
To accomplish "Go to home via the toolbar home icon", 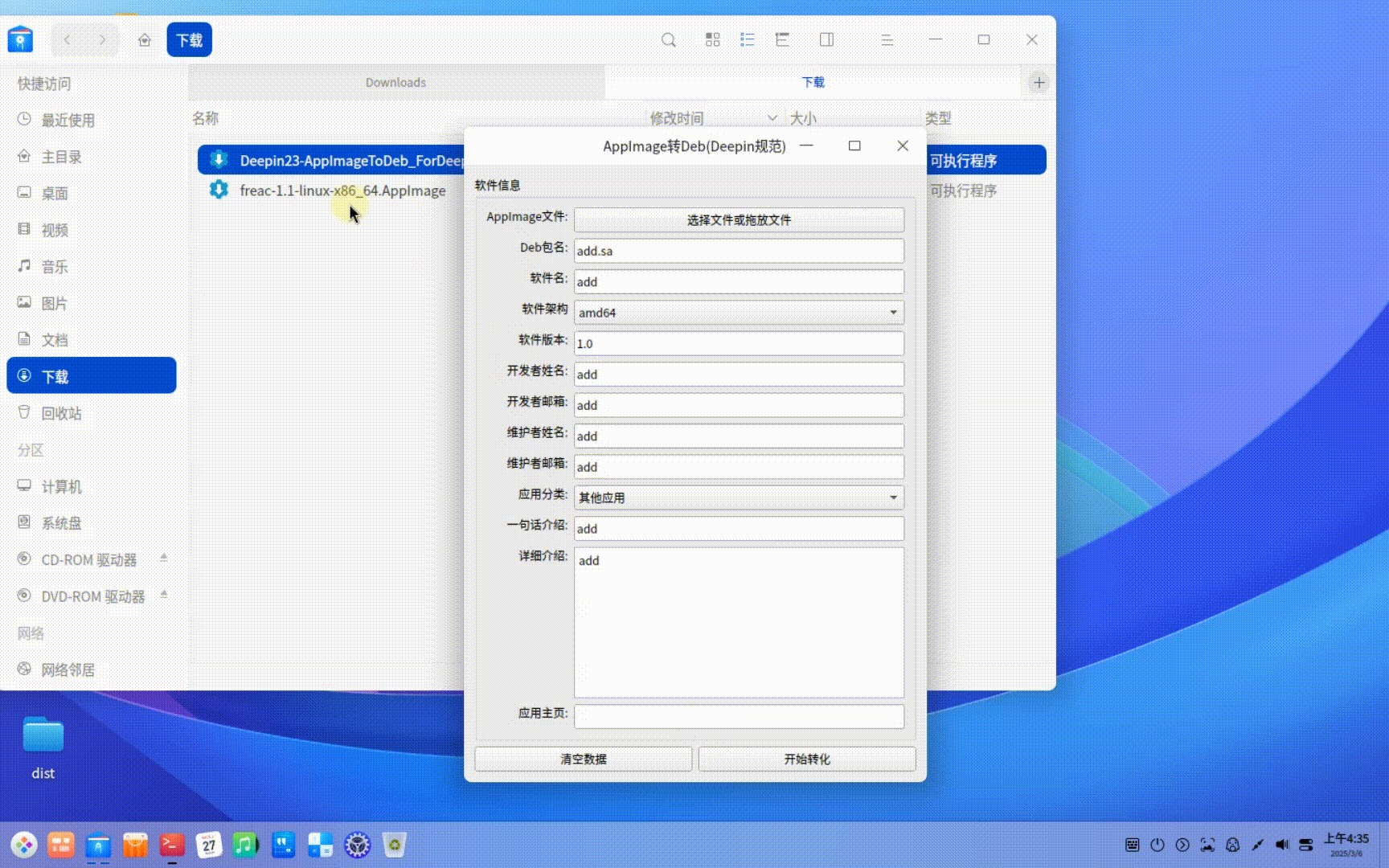I will [x=145, y=39].
